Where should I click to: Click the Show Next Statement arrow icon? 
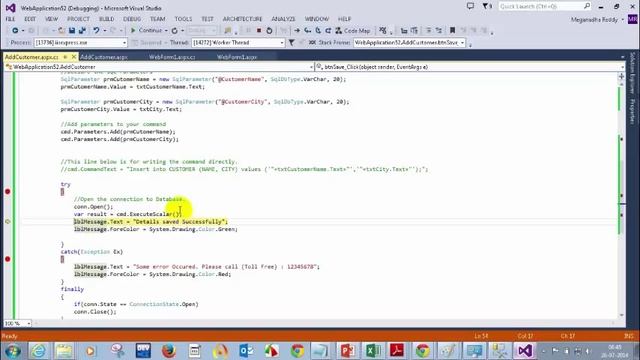(x=297, y=31)
